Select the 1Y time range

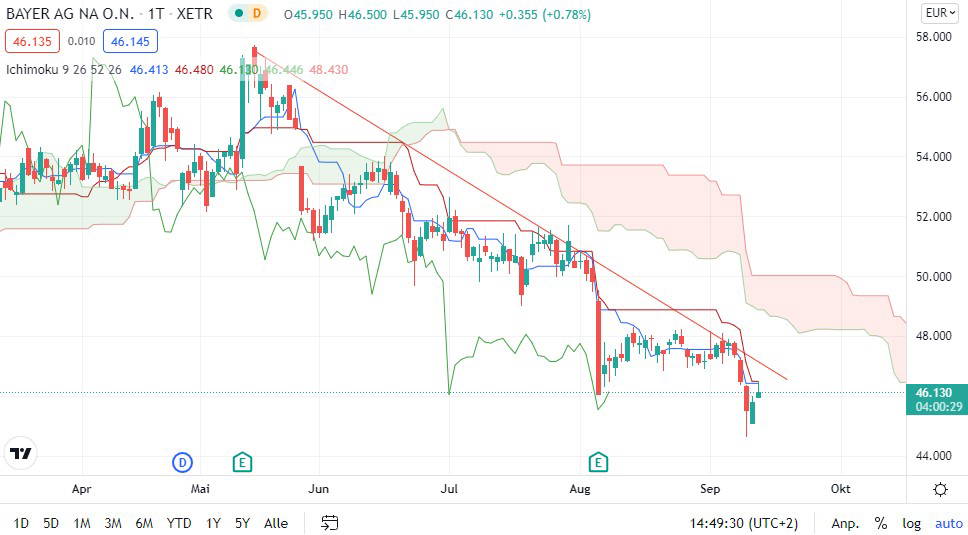213,523
